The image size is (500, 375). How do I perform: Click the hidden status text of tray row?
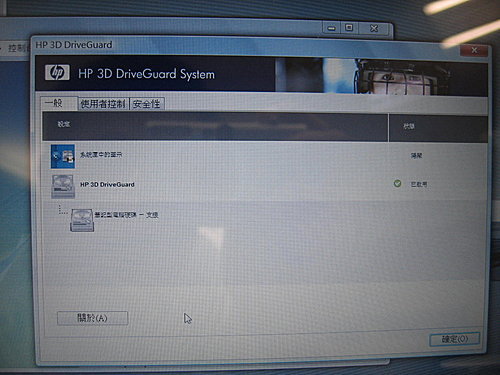417,156
